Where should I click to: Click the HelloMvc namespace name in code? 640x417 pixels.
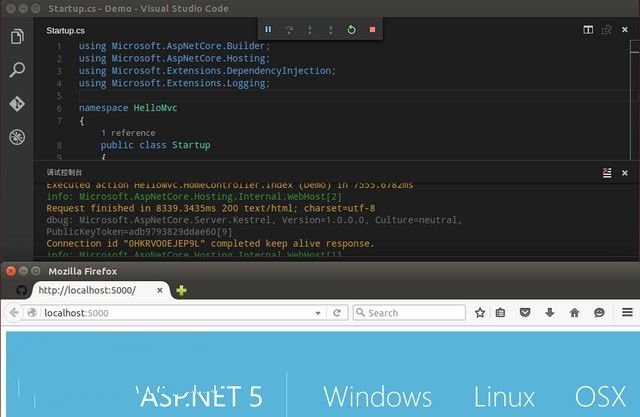[x=156, y=108]
